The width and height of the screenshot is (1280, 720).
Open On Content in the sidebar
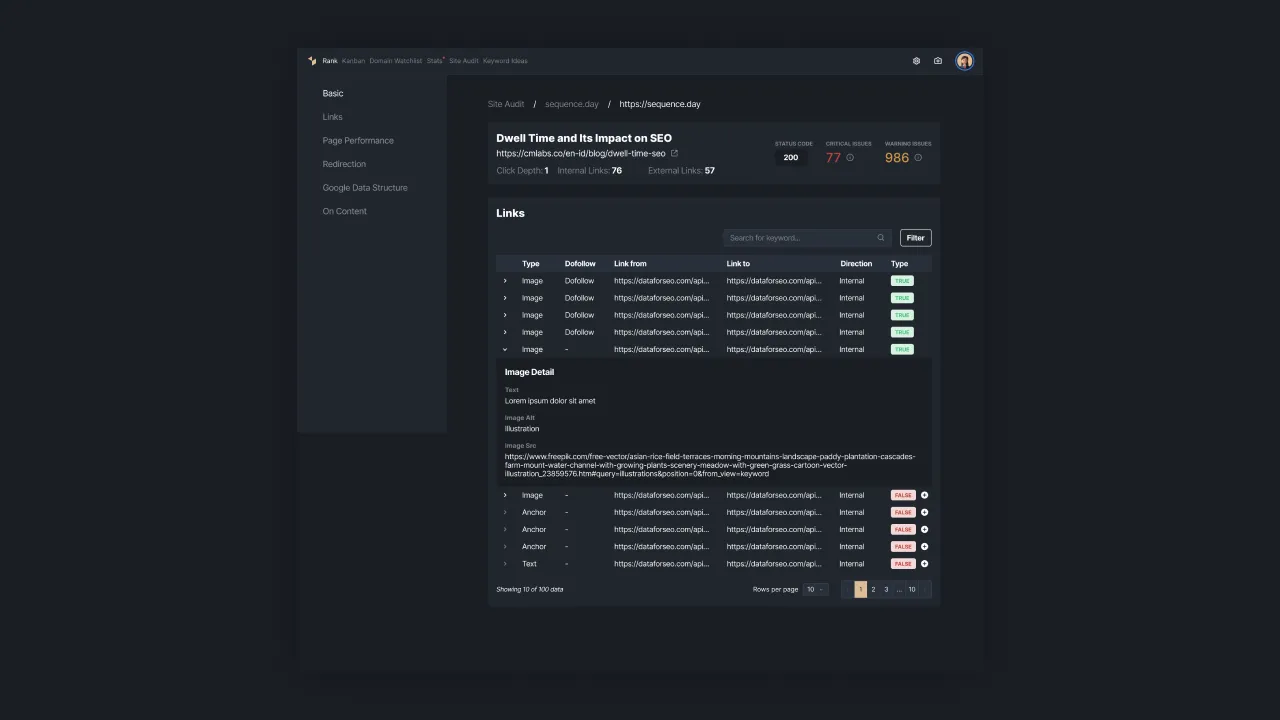344,211
